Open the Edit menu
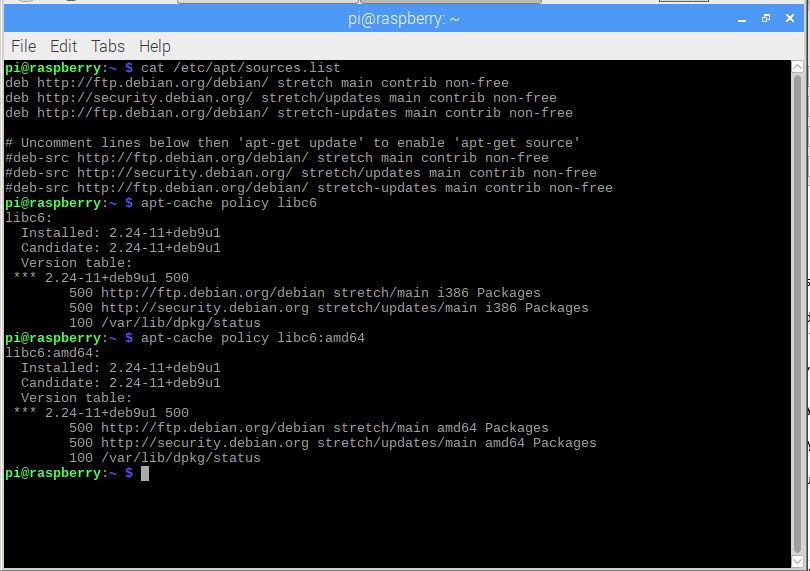Viewport: 810px width, 571px height. 64,47
